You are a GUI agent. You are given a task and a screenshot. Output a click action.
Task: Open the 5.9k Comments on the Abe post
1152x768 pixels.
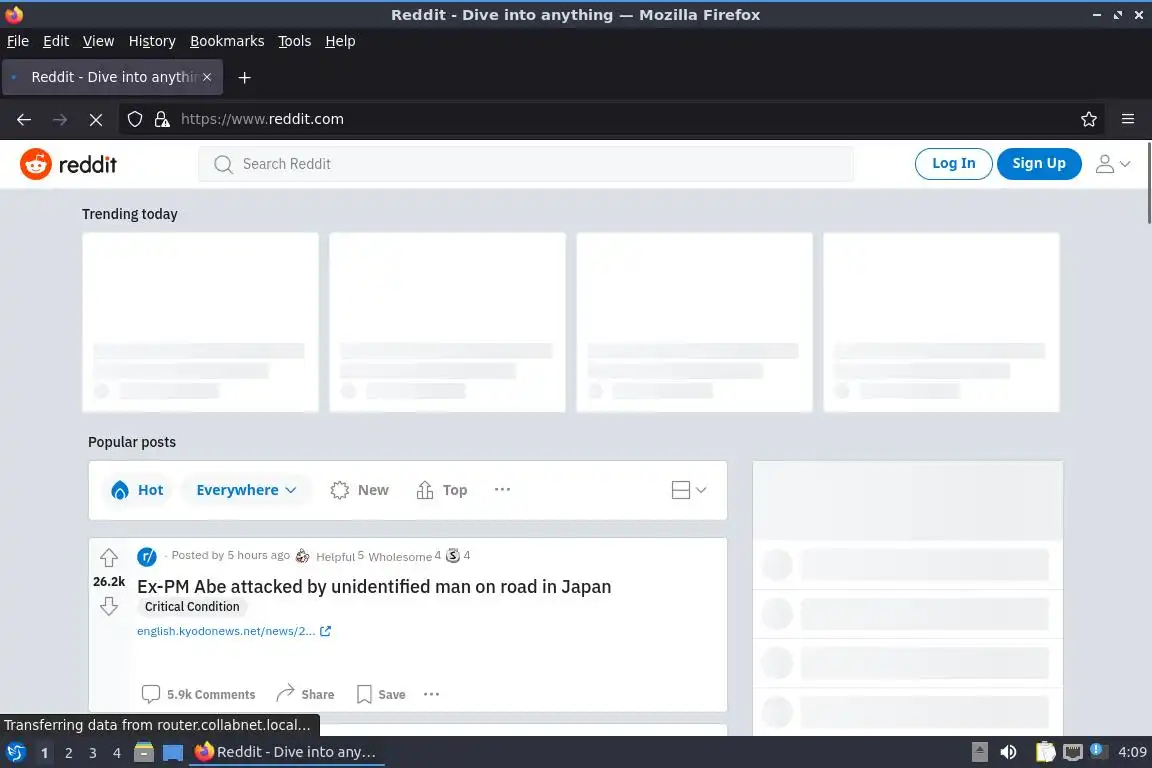(x=198, y=694)
